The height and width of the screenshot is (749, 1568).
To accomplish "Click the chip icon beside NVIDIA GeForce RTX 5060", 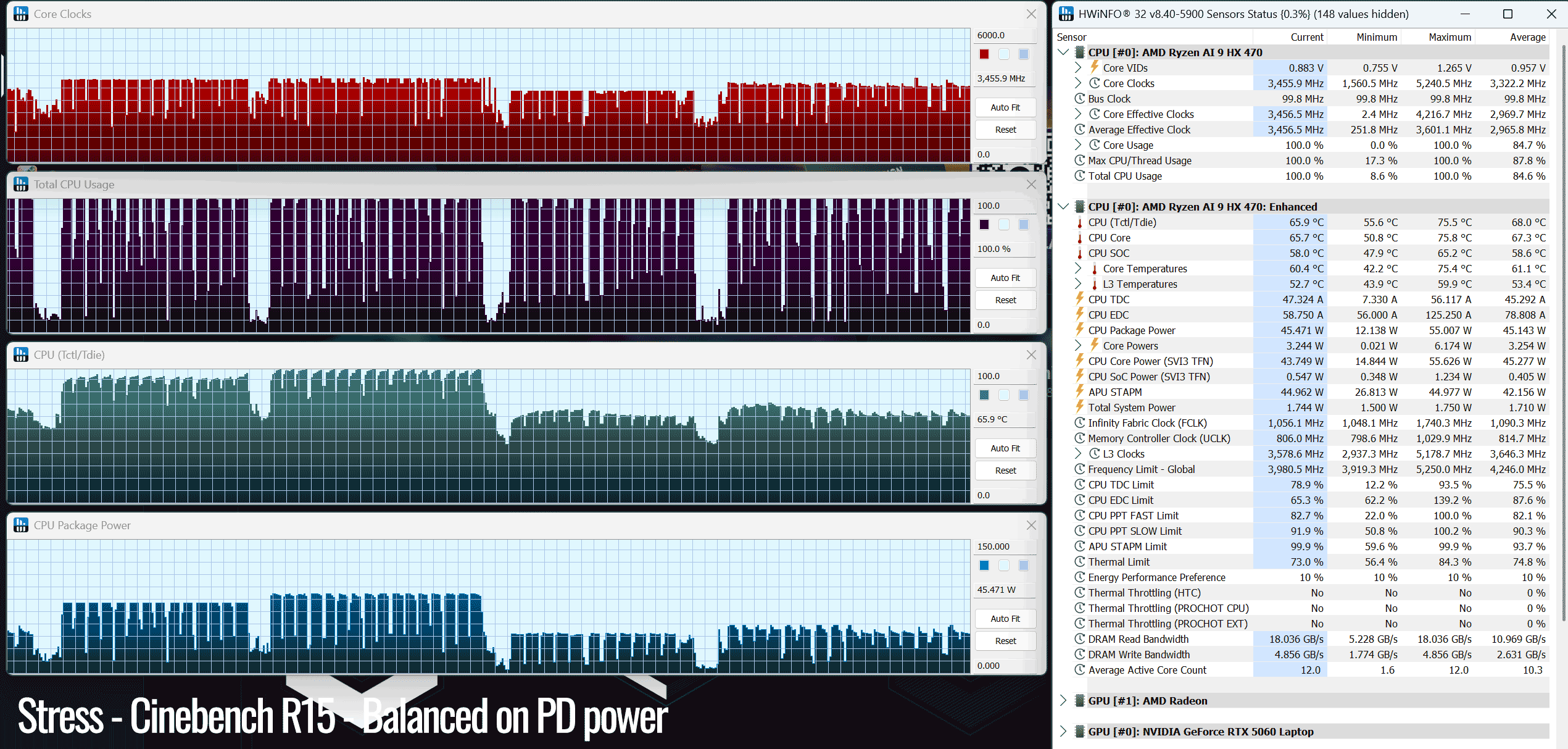I will click(1079, 731).
